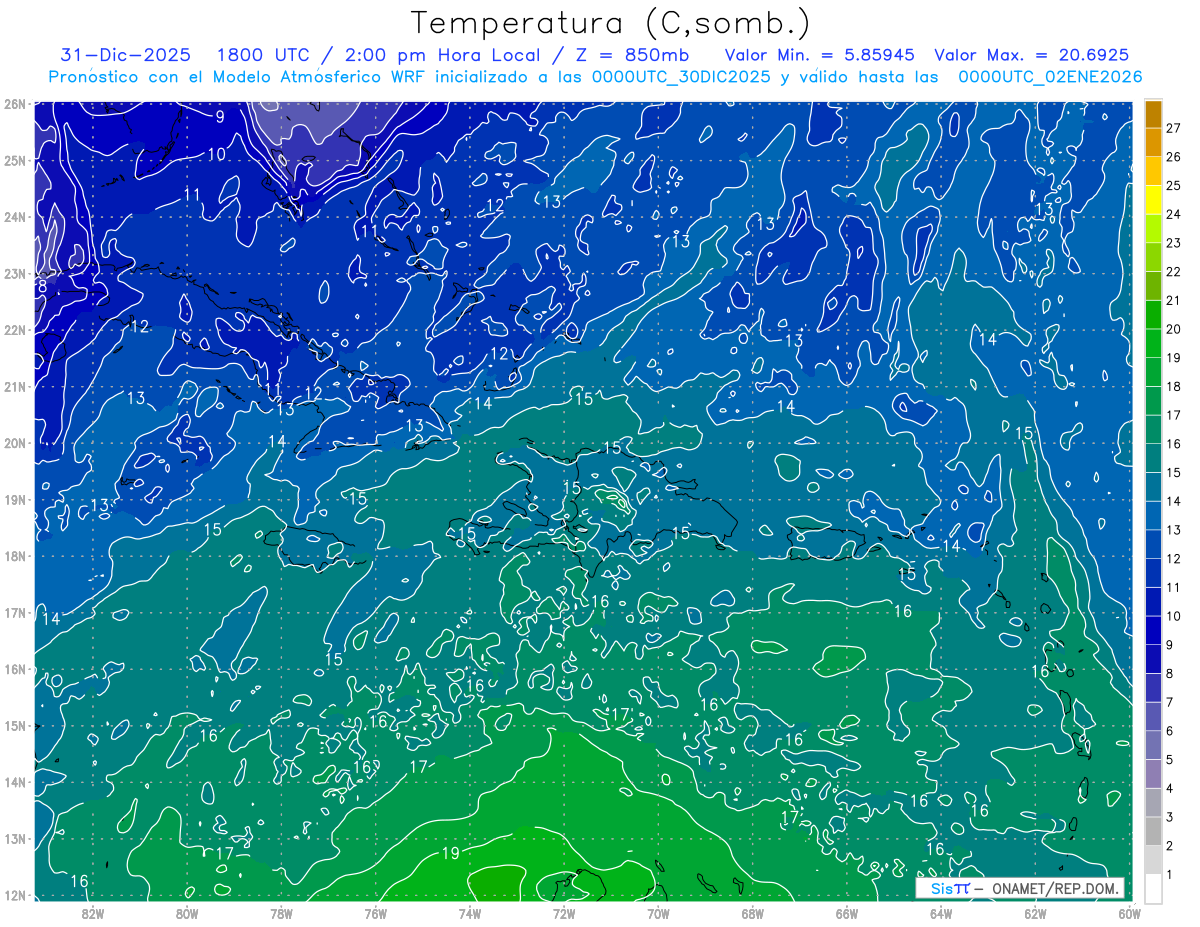Click the legend scale number 12
The height and width of the screenshot is (927, 1200).
click(1173, 559)
